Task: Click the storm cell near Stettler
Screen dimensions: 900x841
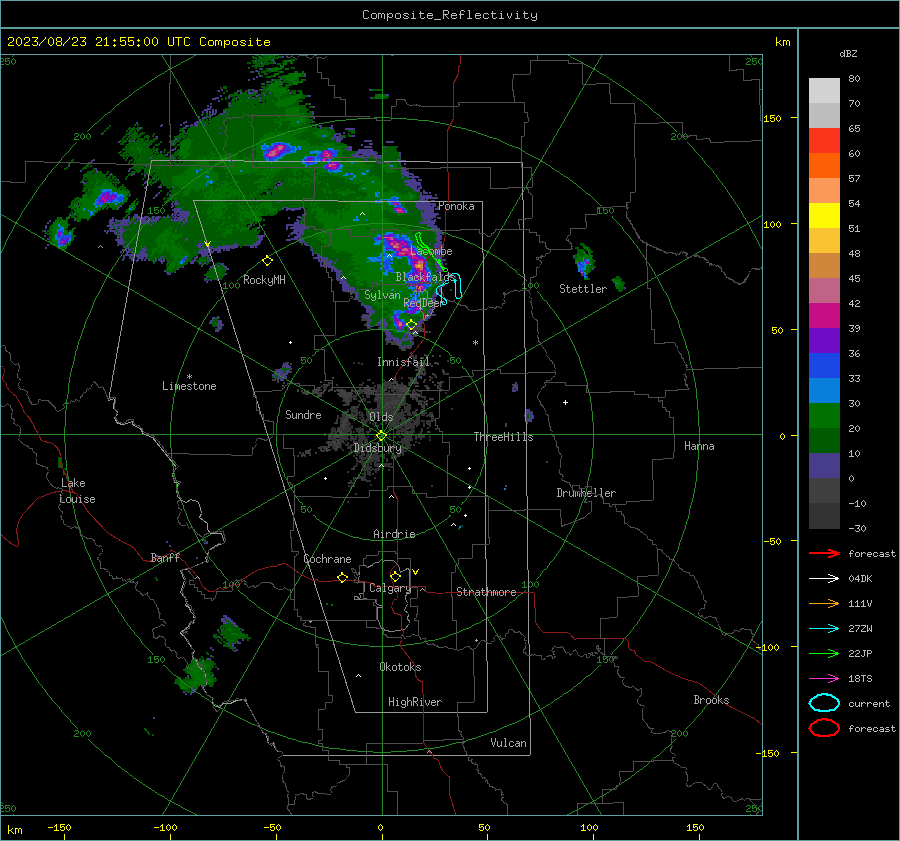Action: point(584,261)
